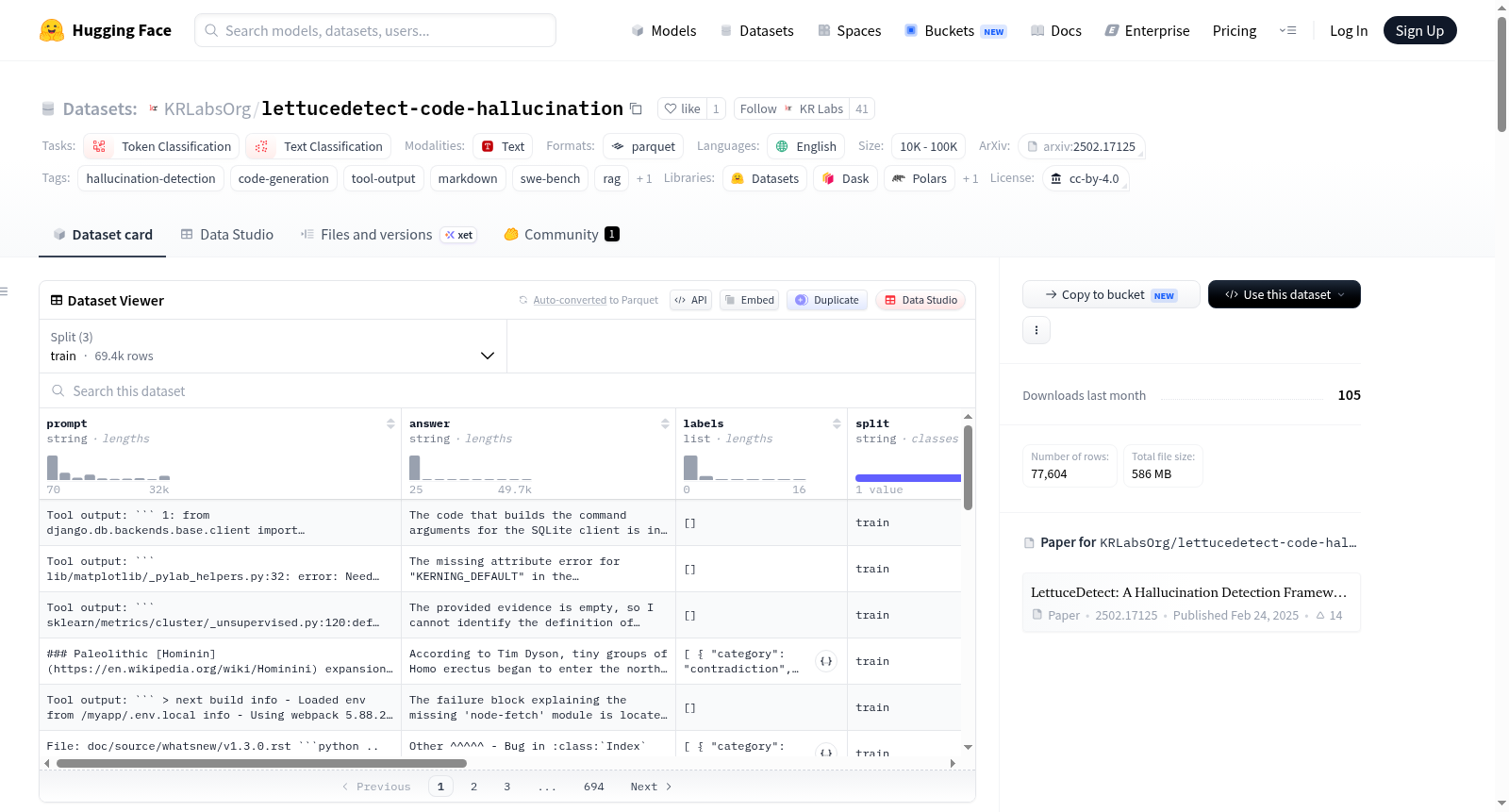1509x812 pixels.
Task: Open Enterprise in the top navigation
Action: click(1148, 30)
